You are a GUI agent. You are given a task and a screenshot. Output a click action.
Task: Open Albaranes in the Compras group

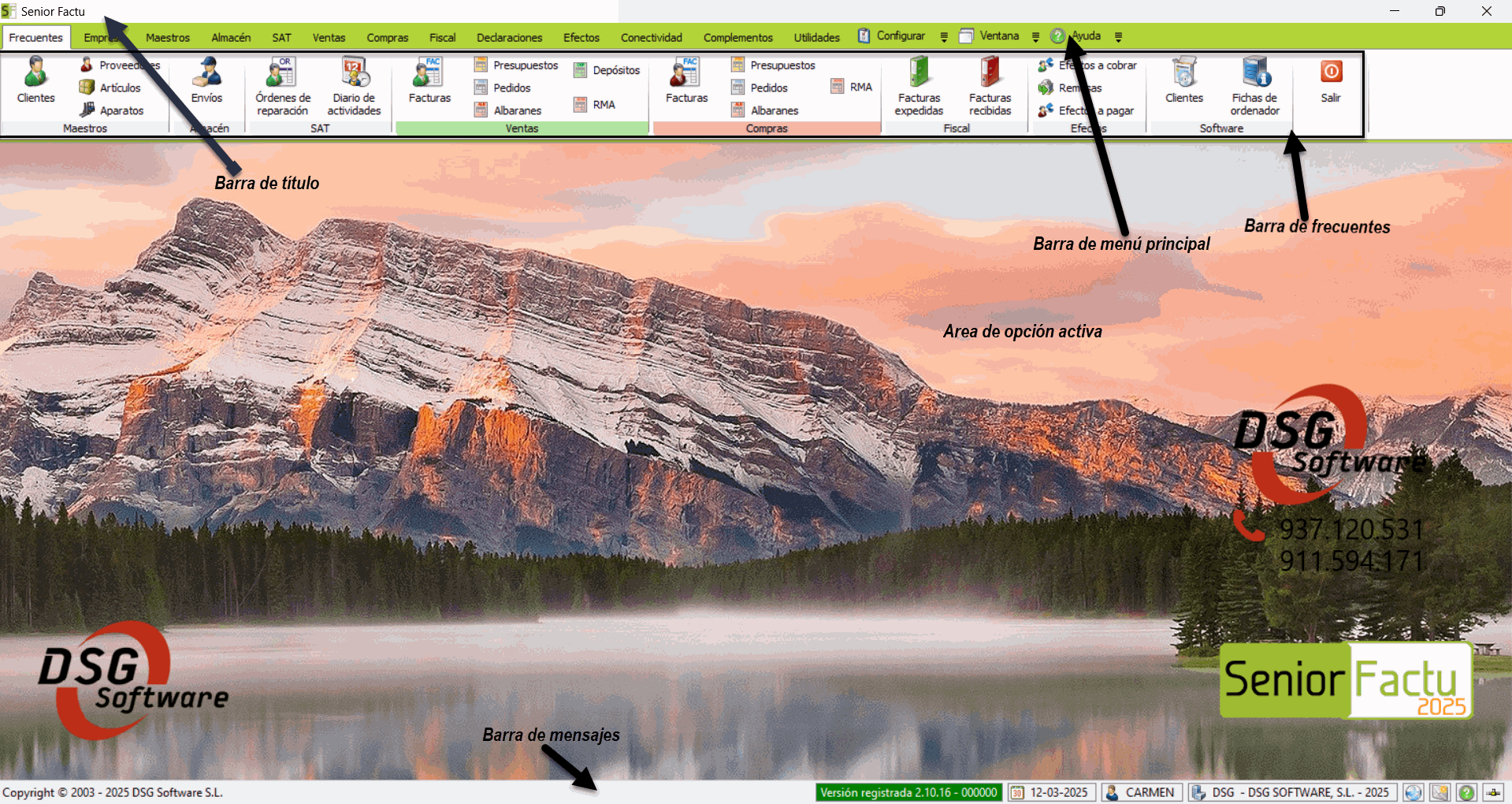tap(765, 110)
